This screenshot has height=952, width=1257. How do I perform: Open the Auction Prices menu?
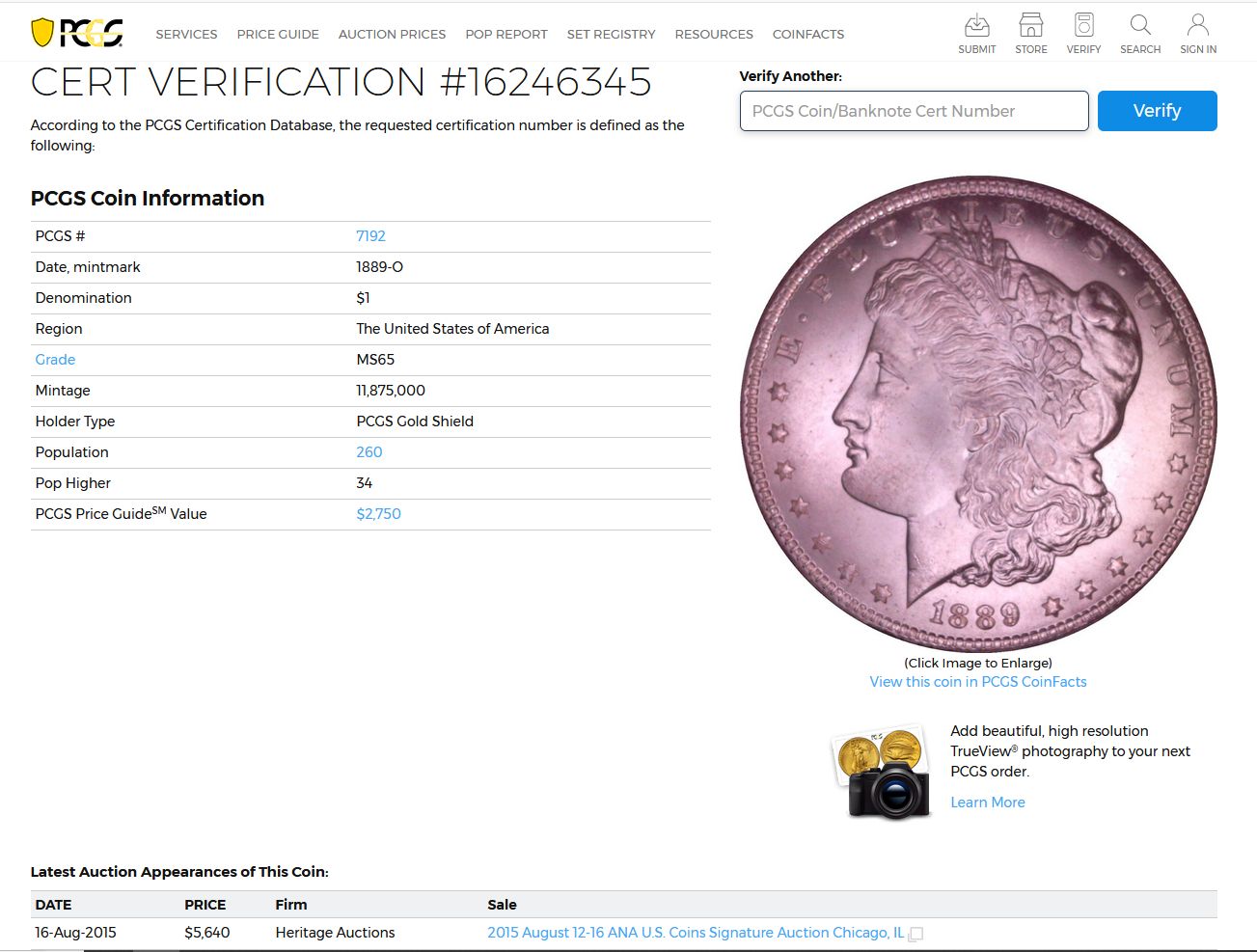(x=392, y=34)
